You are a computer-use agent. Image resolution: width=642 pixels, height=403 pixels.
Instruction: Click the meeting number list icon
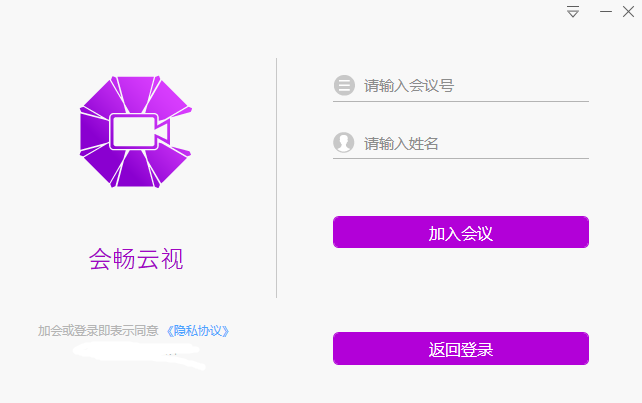click(x=344, y=86)
